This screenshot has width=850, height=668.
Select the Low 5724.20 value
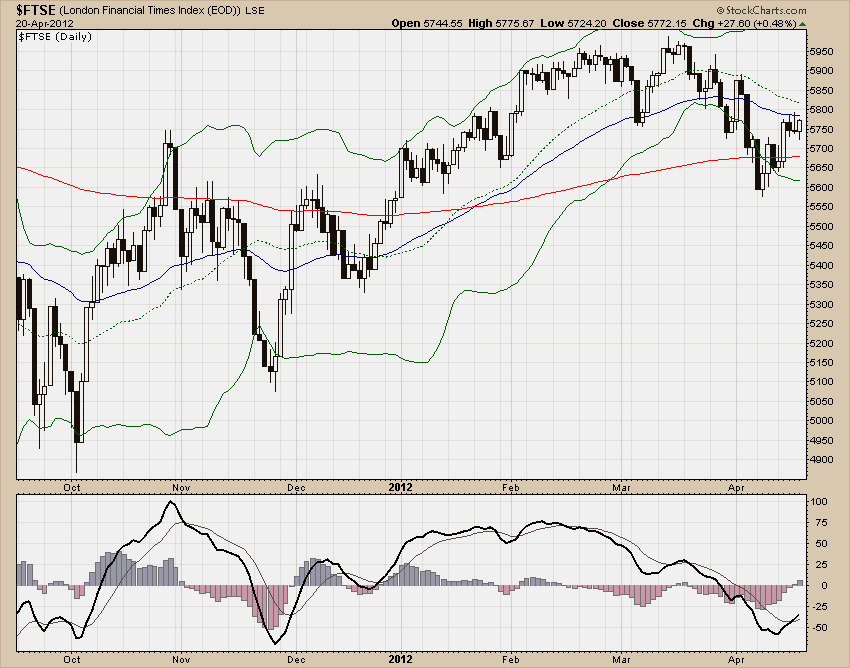coord(574,23)
